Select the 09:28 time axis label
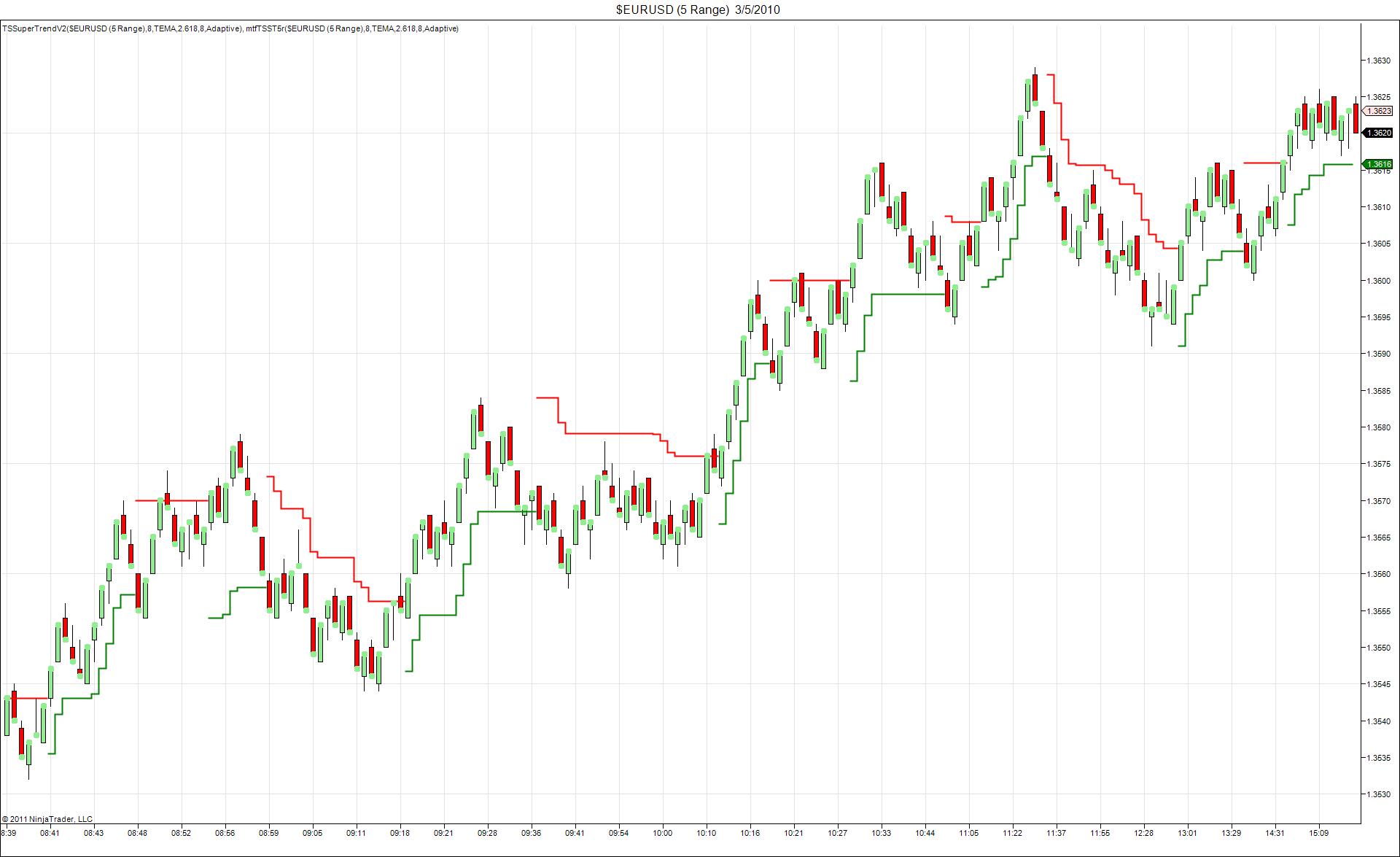Image resolution: width=1400 pixels, height=857 pixels. tap(487, 833)
